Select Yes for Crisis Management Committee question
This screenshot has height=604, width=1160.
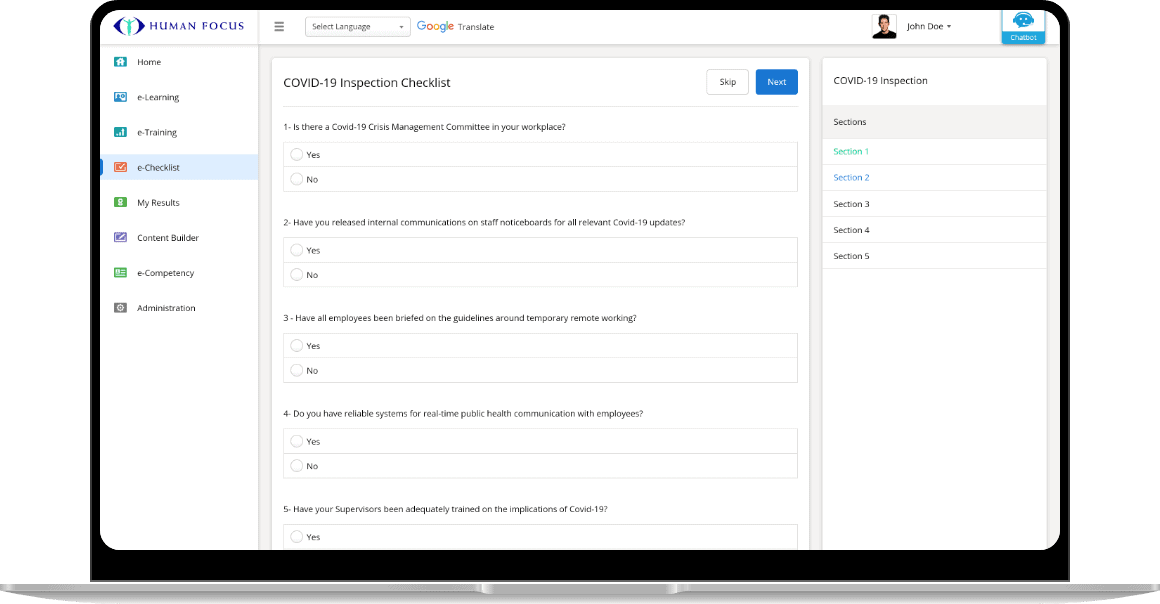296,155
